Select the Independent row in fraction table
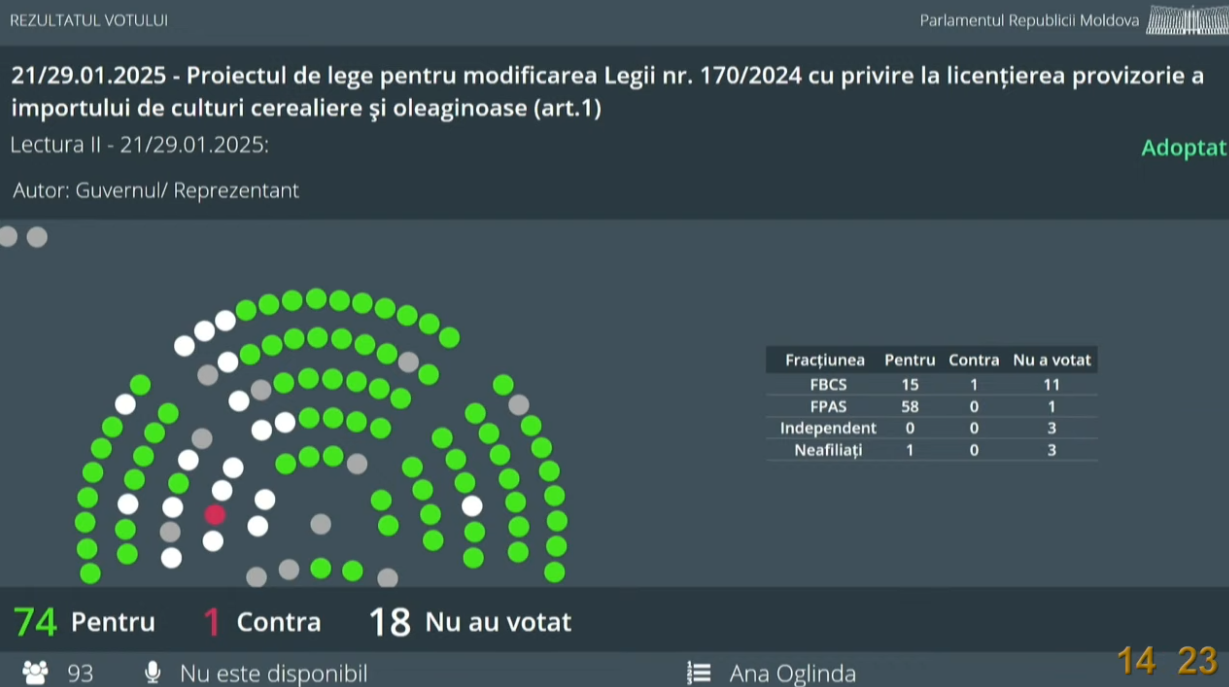The image size is (1229, 687). [x=932, y=428]
